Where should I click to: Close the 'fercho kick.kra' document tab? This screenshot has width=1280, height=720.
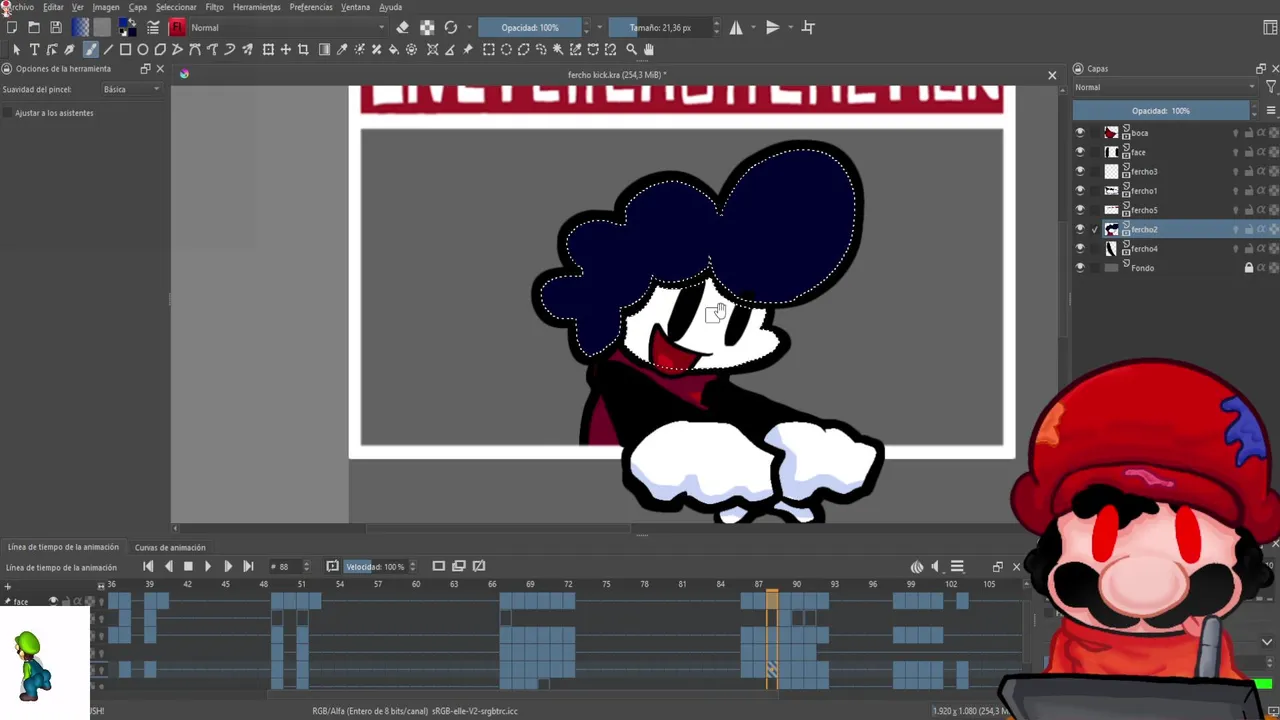1052,75
